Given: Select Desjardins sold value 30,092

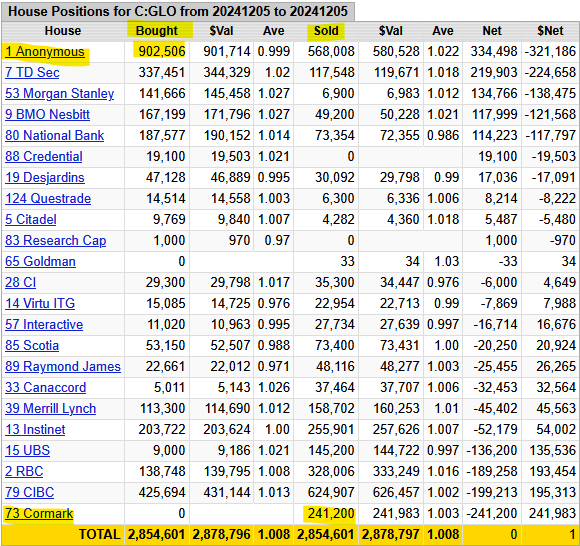Looking at the screenshot, I should [334, 178].
